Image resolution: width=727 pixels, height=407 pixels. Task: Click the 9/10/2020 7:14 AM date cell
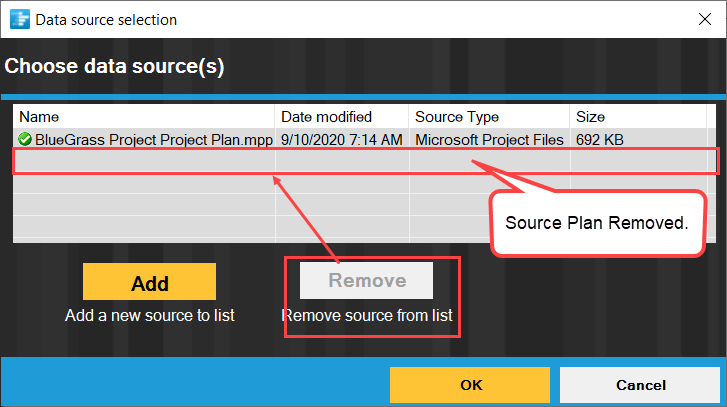342,140
